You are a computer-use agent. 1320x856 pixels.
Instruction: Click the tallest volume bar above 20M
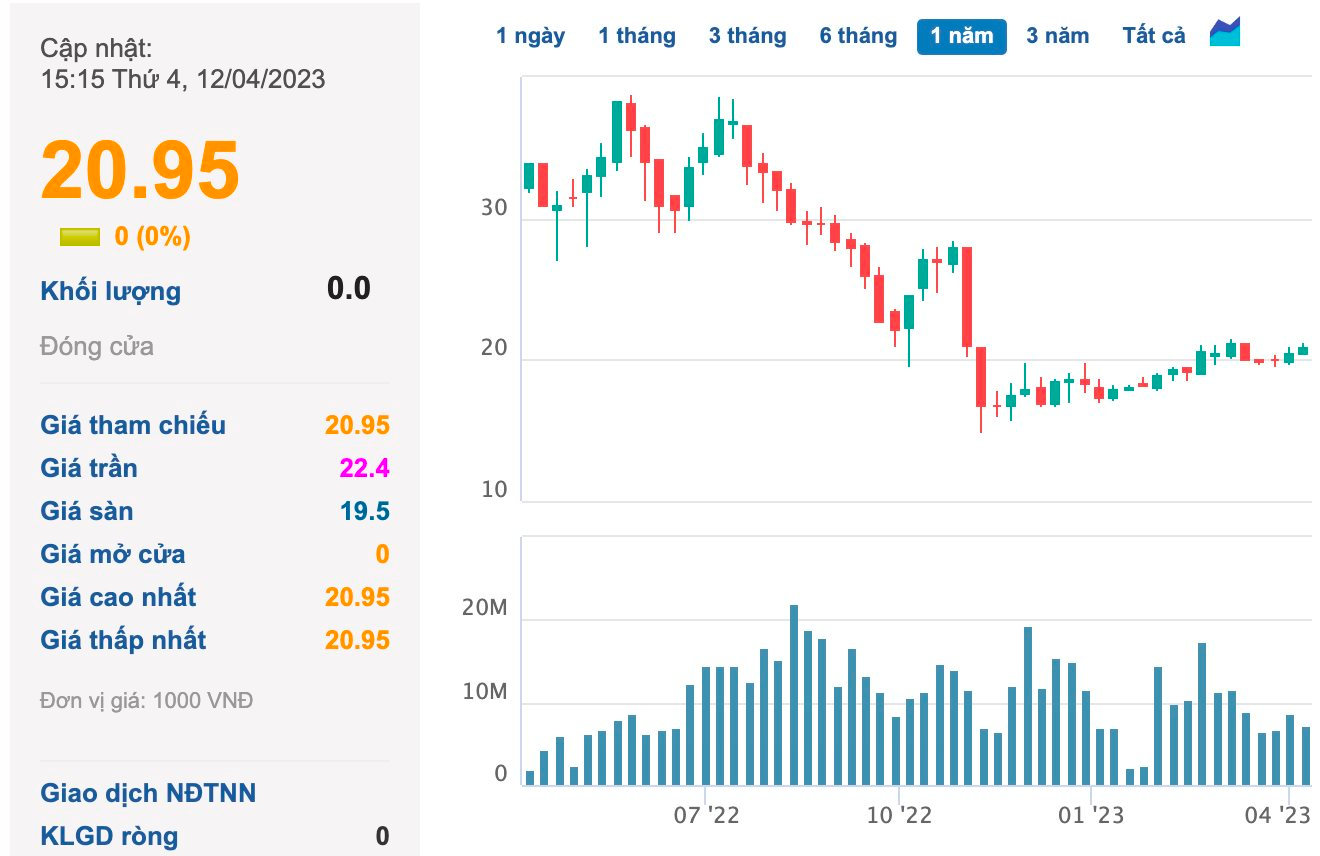click(794, 695)
